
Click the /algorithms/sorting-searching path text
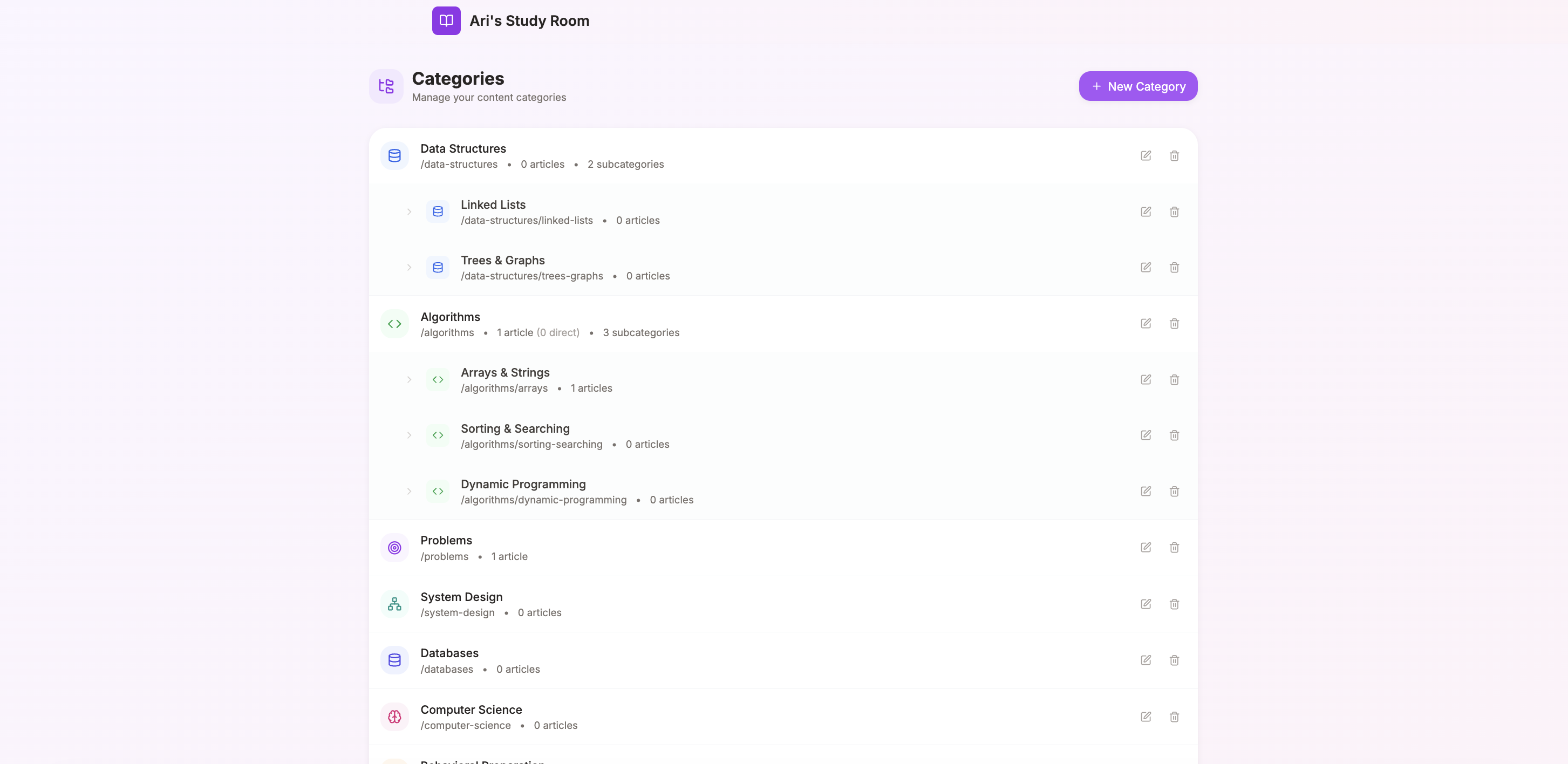coord(531,444)
